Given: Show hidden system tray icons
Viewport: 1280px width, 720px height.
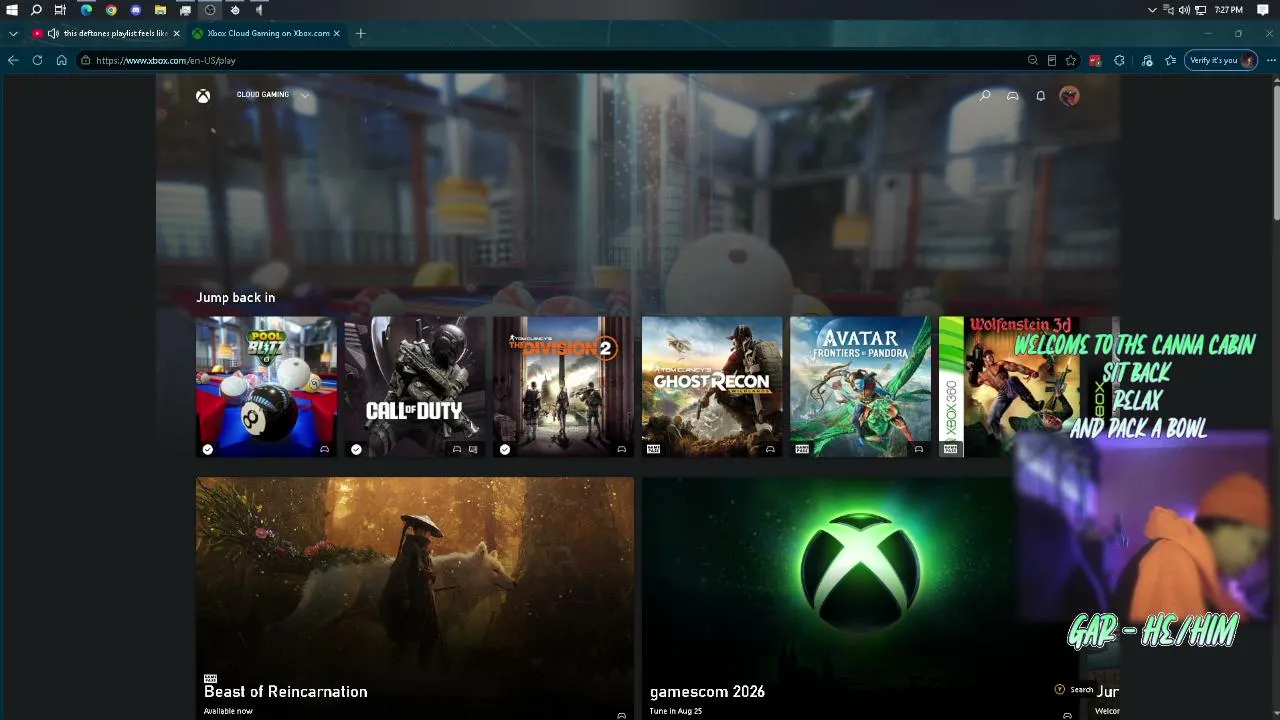Looking at the screenshot, I should pyautogui.click(x=1152, y=10).
